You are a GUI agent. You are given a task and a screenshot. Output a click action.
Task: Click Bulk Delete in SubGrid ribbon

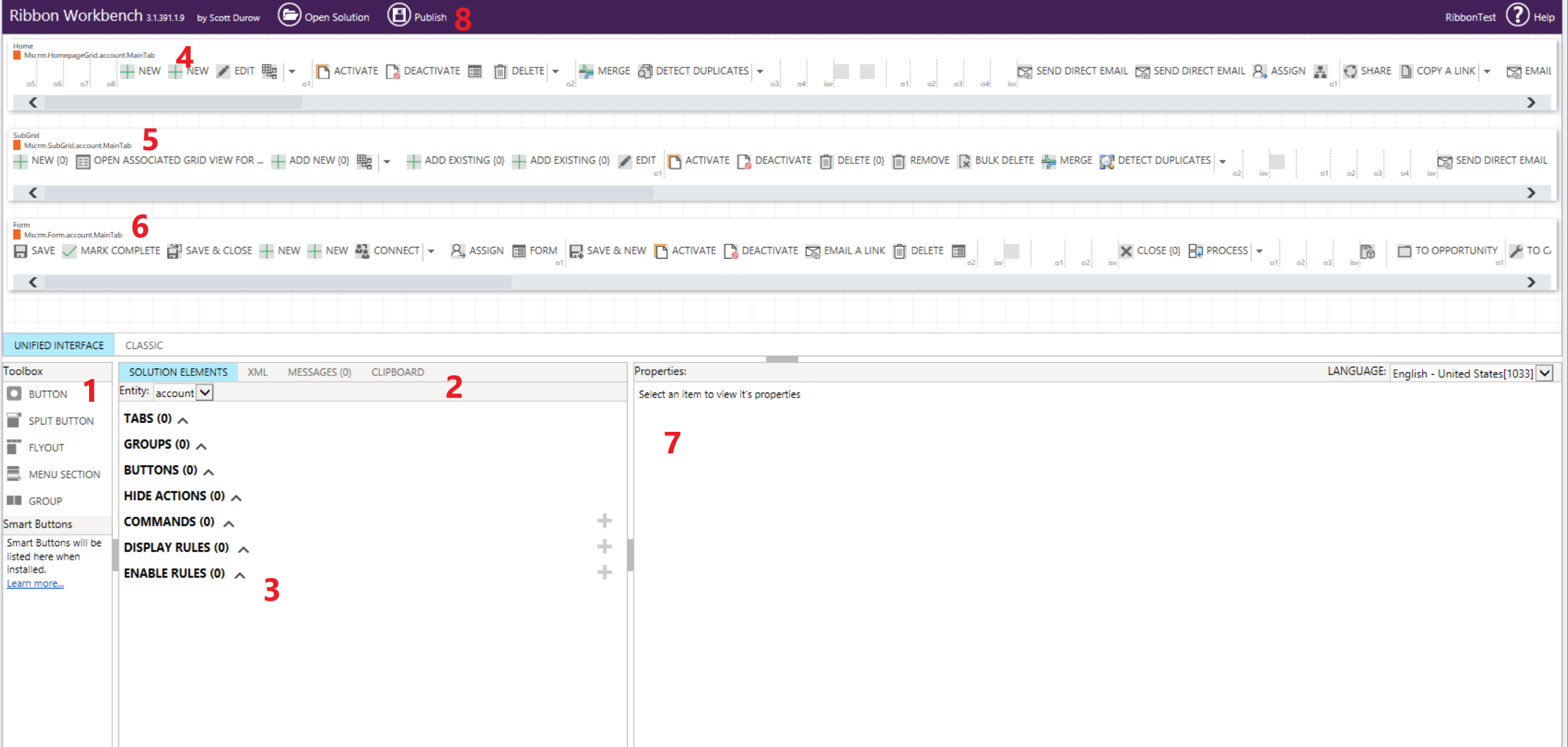(x=996, y=161)
